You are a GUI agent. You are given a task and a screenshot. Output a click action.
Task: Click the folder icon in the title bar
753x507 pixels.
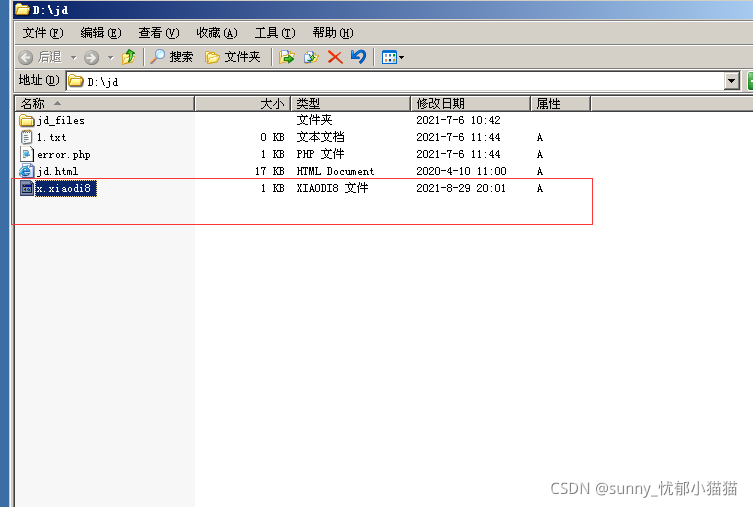click(22, 9)
